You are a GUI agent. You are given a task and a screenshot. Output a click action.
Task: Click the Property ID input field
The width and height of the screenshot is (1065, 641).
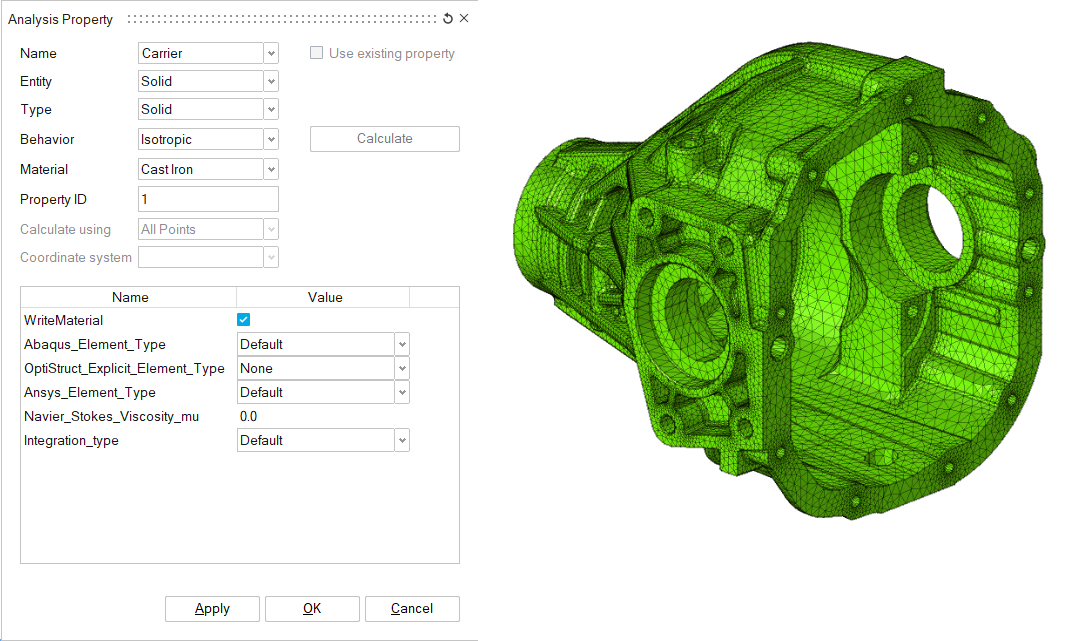tap(208, 199)
